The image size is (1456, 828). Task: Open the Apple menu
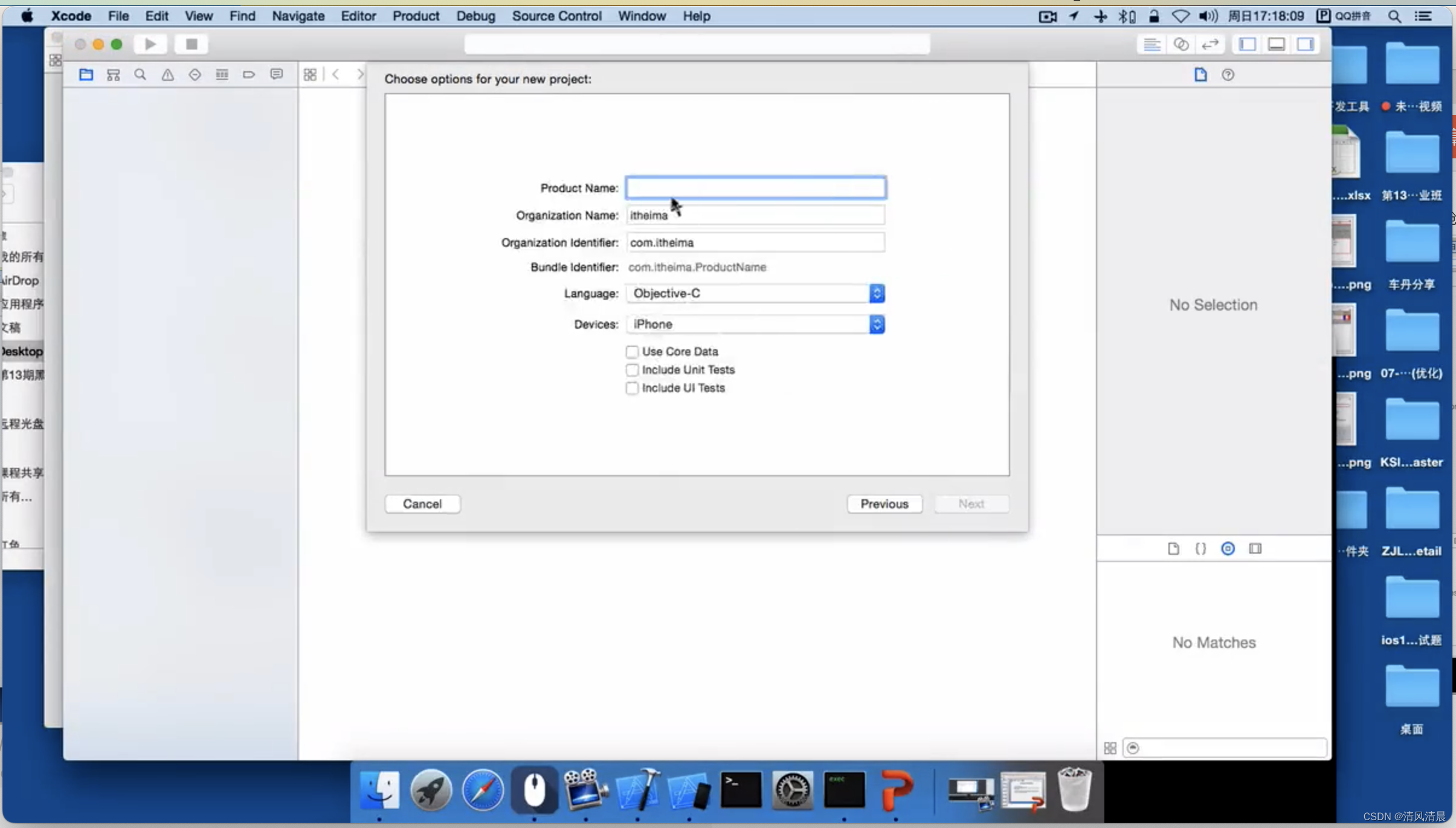point(27,16)
